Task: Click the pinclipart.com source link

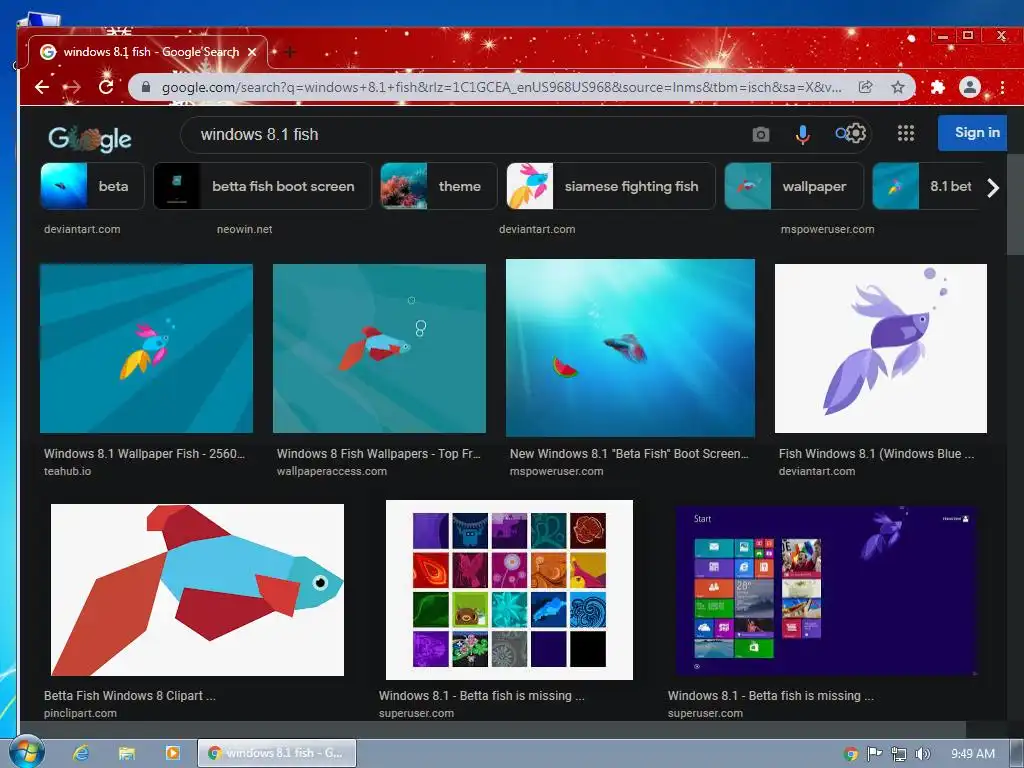Action: coord(80,713)
